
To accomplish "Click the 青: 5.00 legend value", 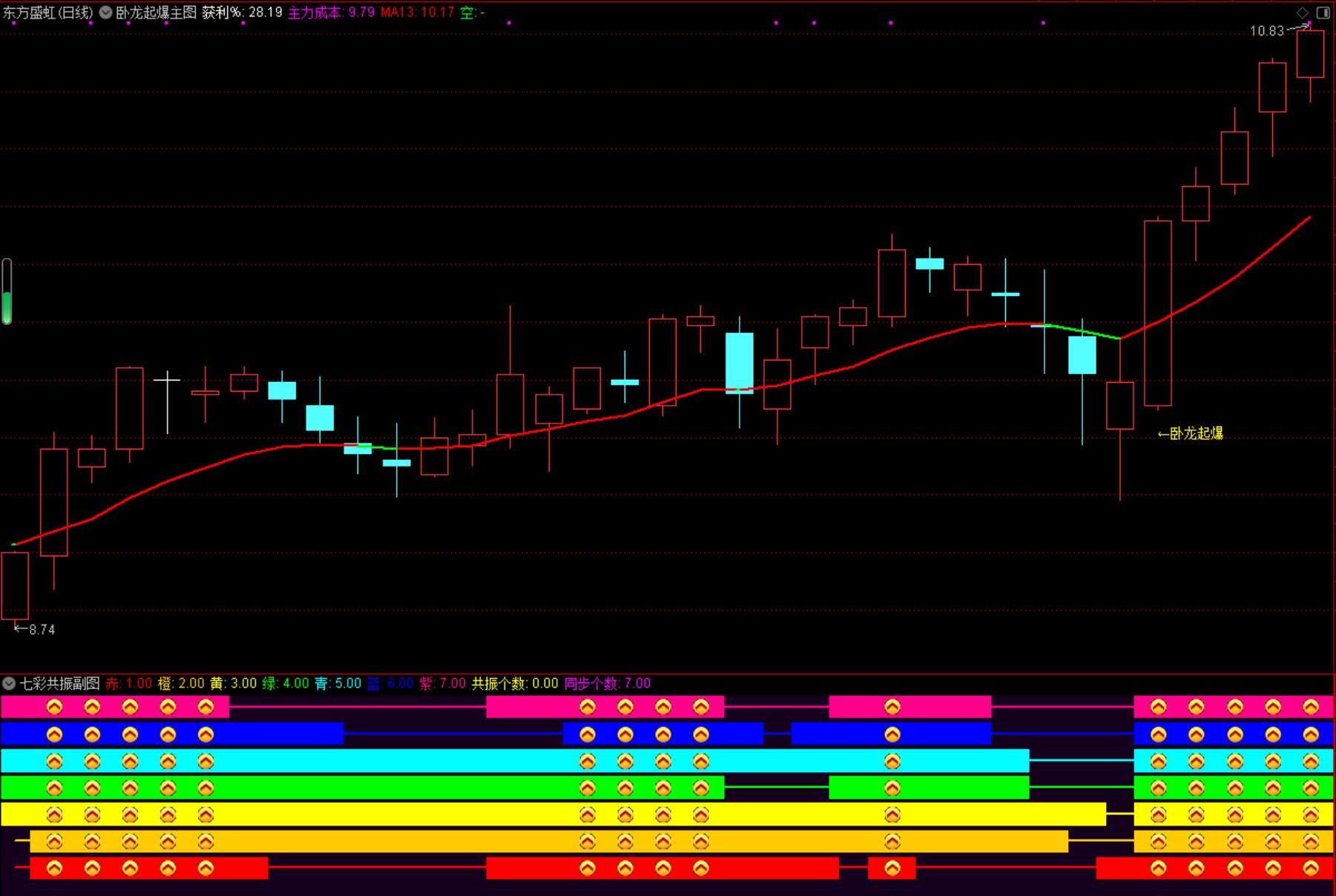I will 338,683.
